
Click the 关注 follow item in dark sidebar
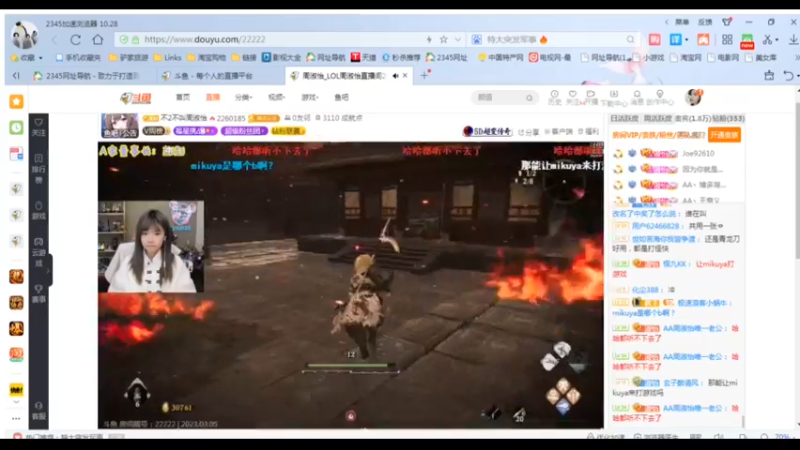tap(39, 128)
